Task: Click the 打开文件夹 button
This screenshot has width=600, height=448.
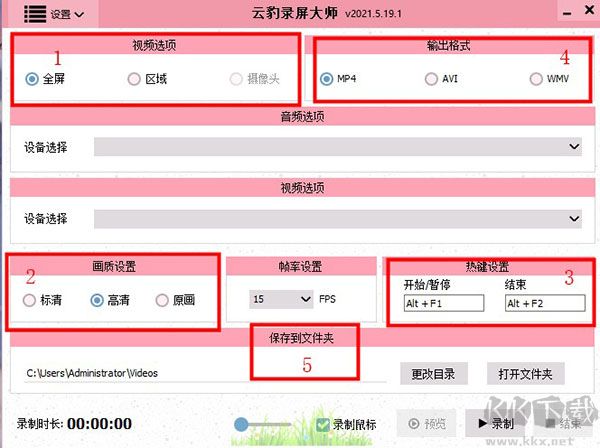Action: point(525,373)
